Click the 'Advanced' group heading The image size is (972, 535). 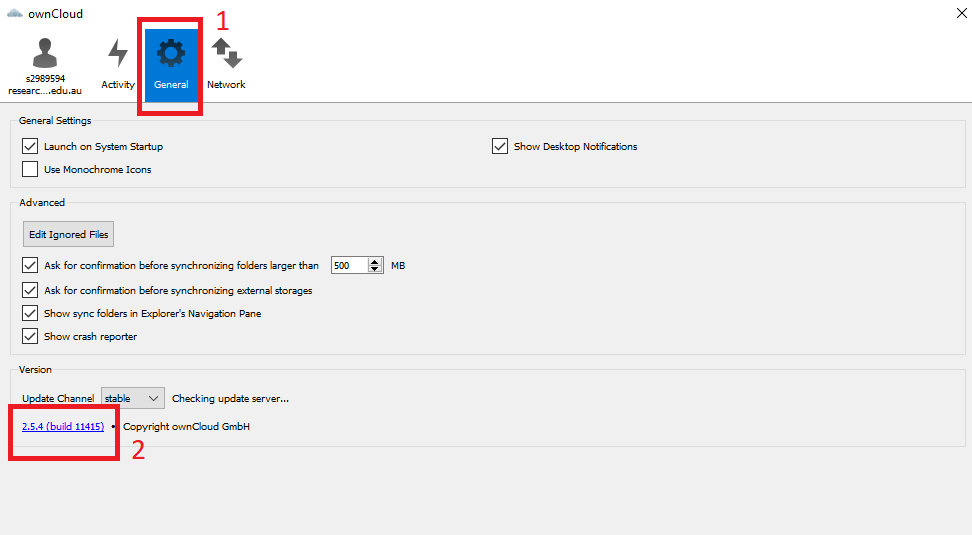[x=42, y=202]
